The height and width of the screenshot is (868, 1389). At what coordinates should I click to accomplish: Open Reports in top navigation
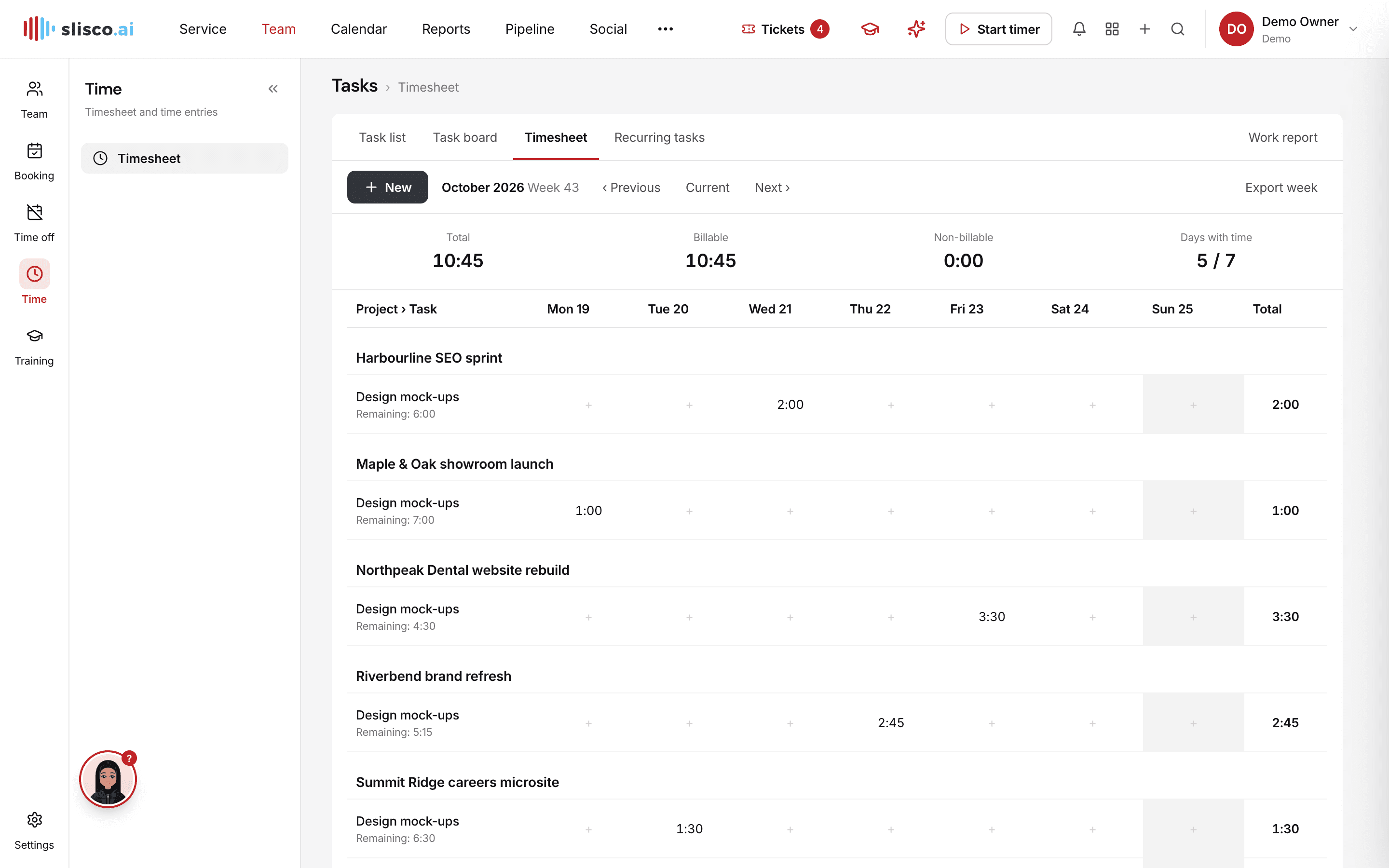[x=446, y=29]
